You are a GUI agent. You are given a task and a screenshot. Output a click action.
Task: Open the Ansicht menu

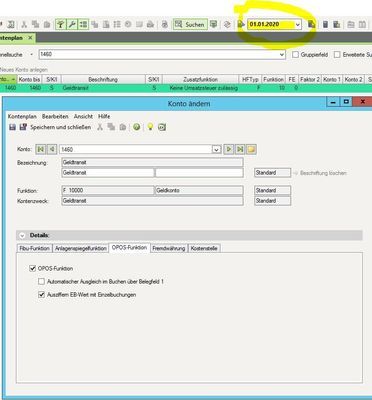[83, 116]
